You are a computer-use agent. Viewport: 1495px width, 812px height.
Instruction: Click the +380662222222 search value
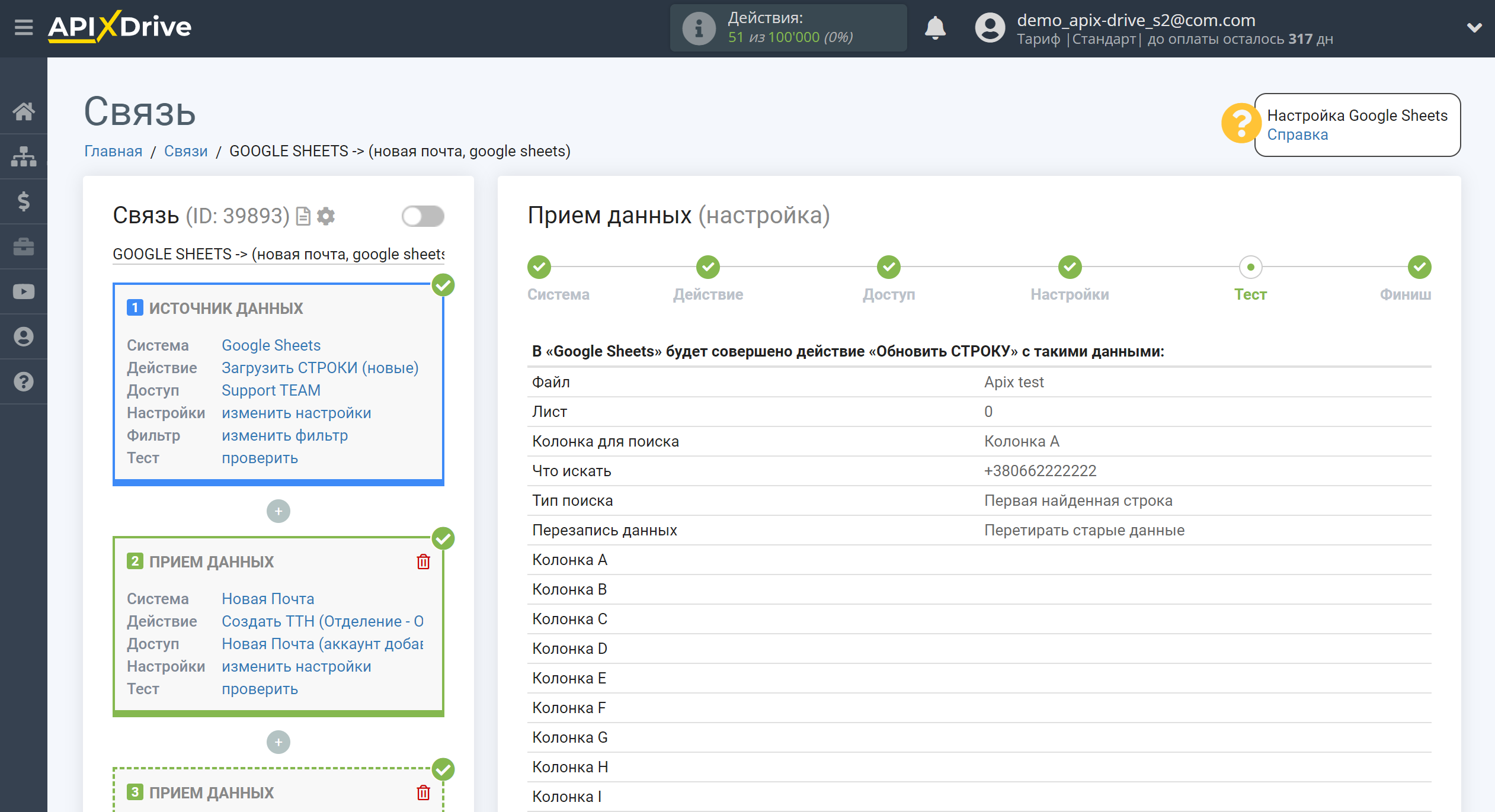coord(1040,471)
